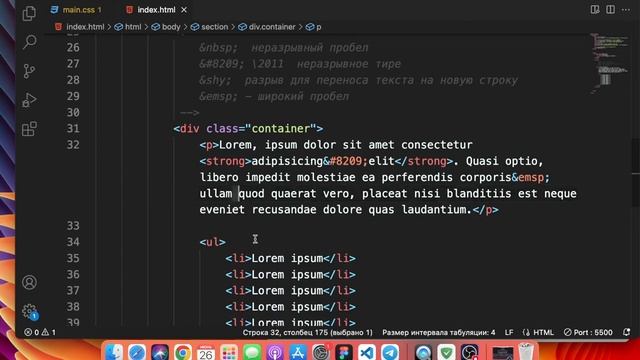Image resolution: width=640 pixels, height=360 pixels.
Task: Open Podcasts from the Dock
Action: (275, 352)
